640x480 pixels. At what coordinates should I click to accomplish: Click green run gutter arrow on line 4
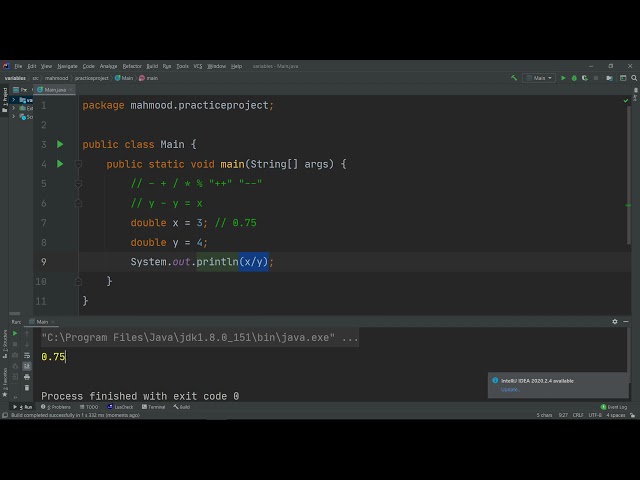pos(60,164)
